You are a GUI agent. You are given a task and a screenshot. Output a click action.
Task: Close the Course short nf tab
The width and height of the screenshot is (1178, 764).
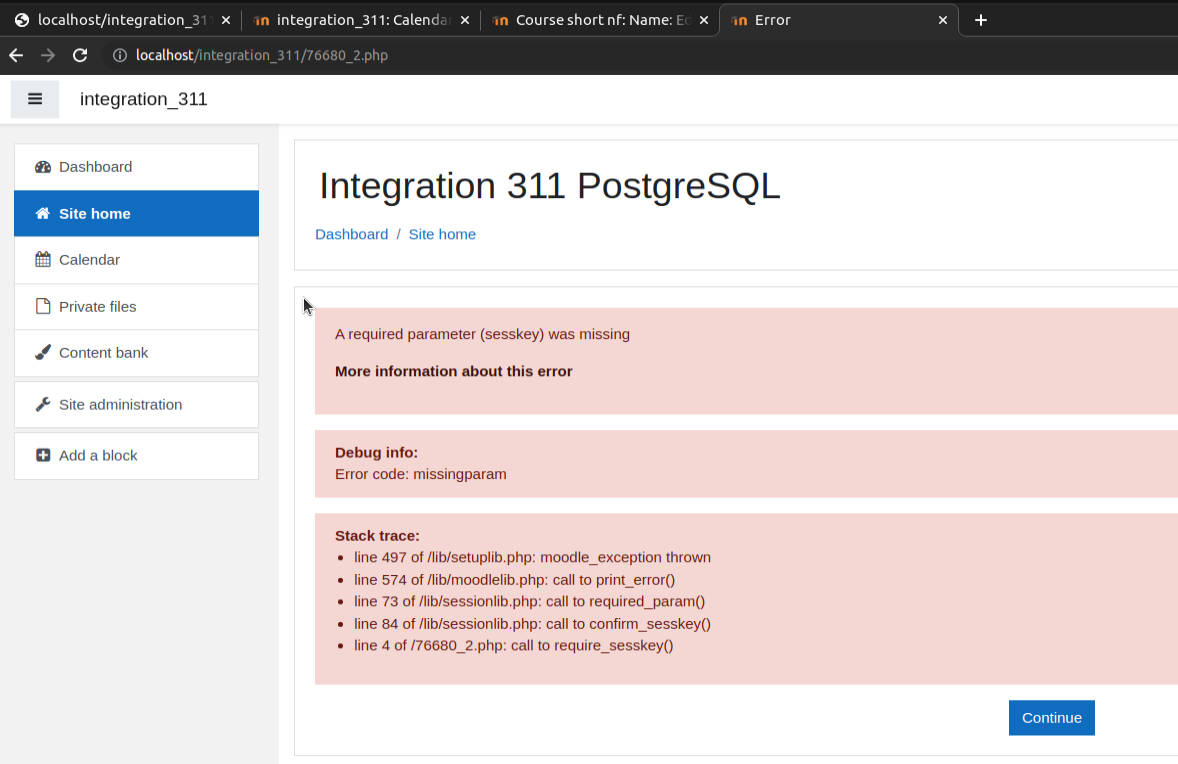click(x=704, y=20)
